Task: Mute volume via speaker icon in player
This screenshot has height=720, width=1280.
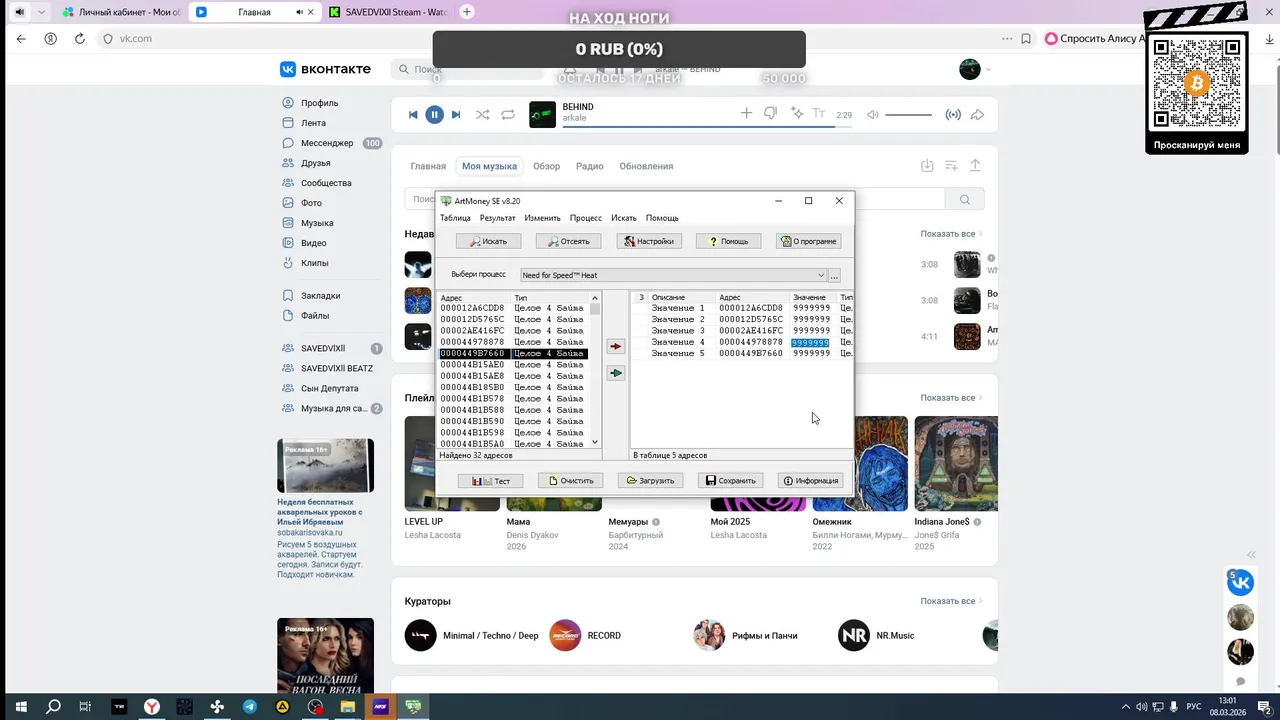Action: [x=872, y=115]
